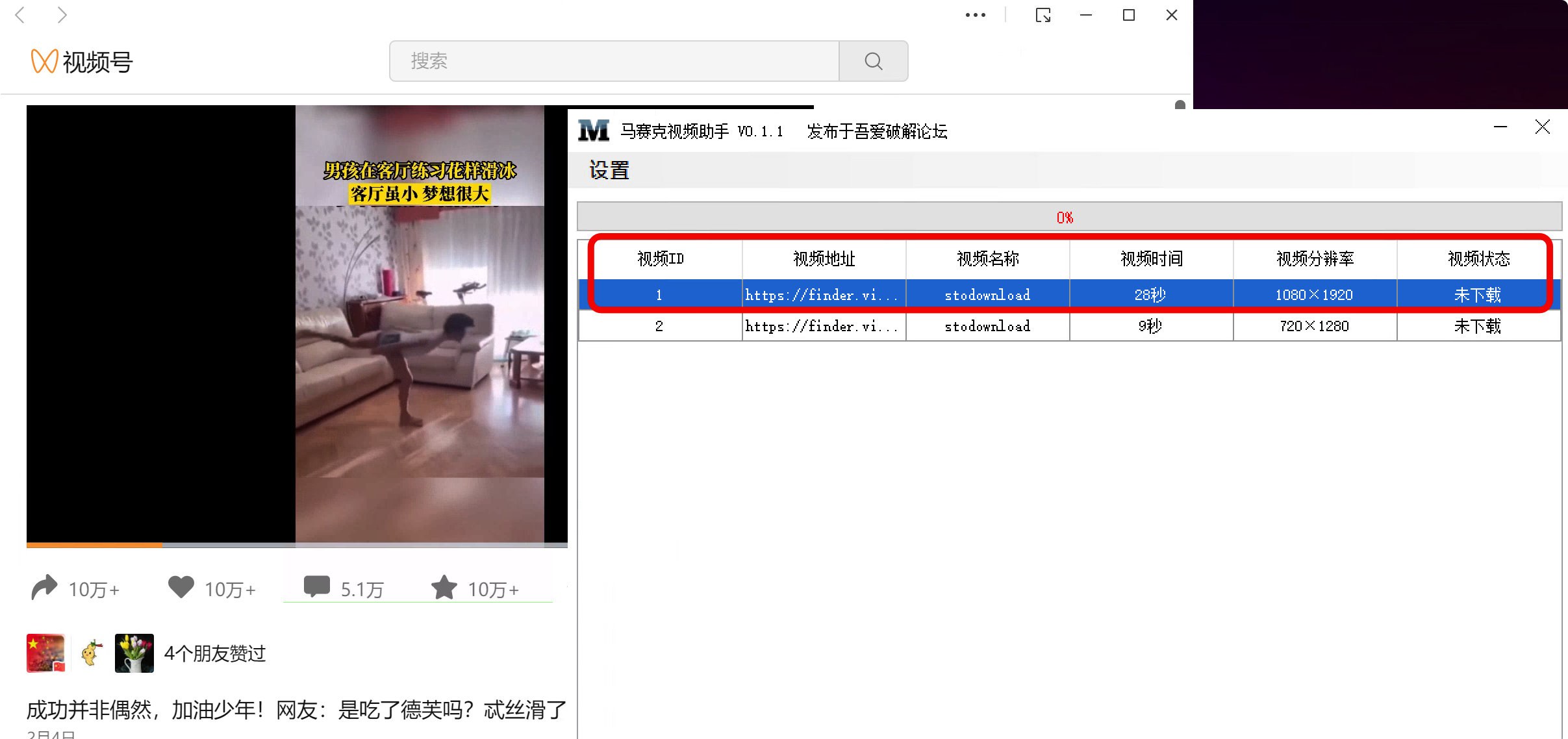Screen dimensions: 1568x739
Task: Select the 28秒 video row
Action: (x=1150, y=295)
